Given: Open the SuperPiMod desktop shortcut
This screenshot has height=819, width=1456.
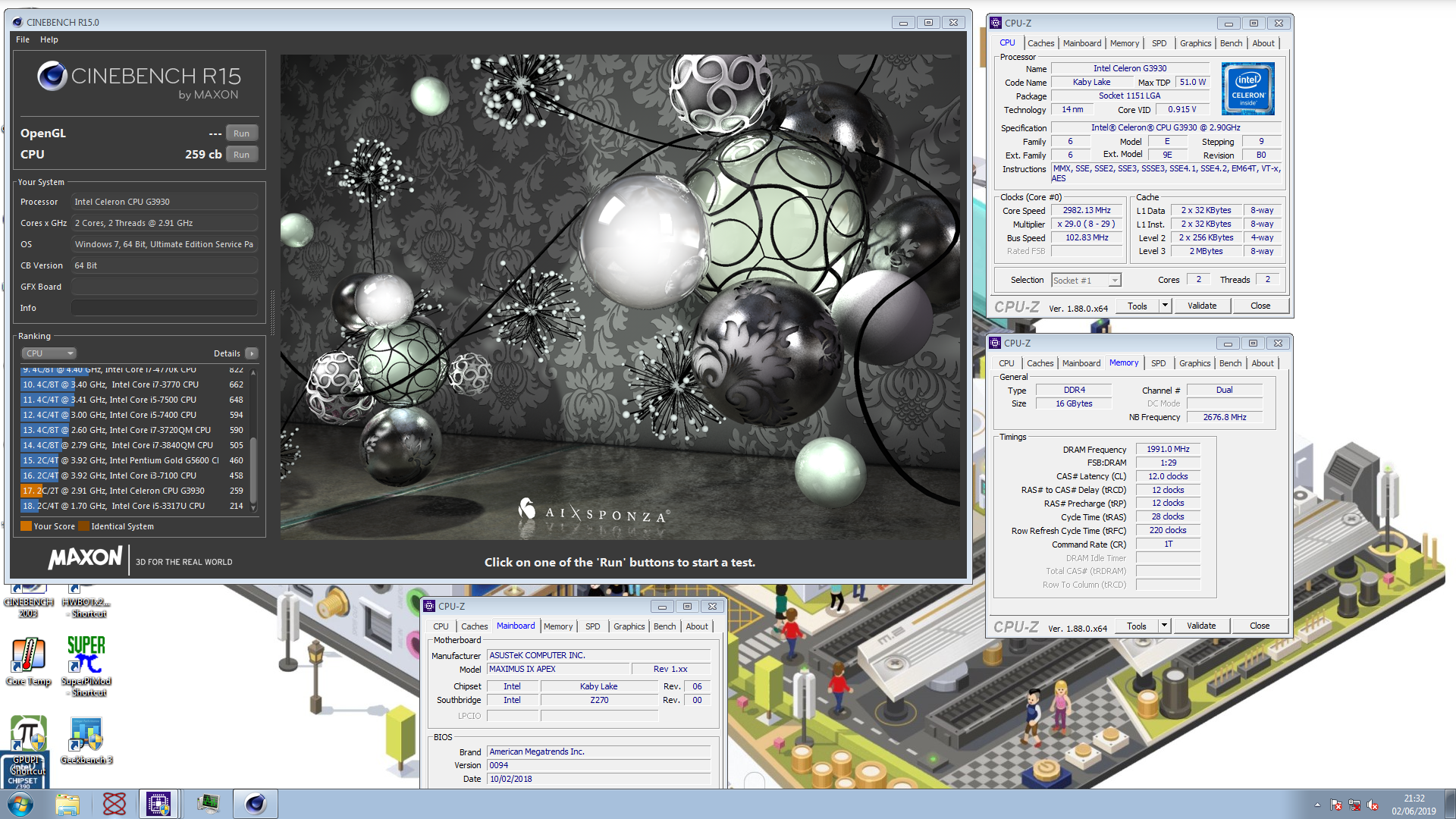Looking at the screenshot, I should (x=86, y=665).
